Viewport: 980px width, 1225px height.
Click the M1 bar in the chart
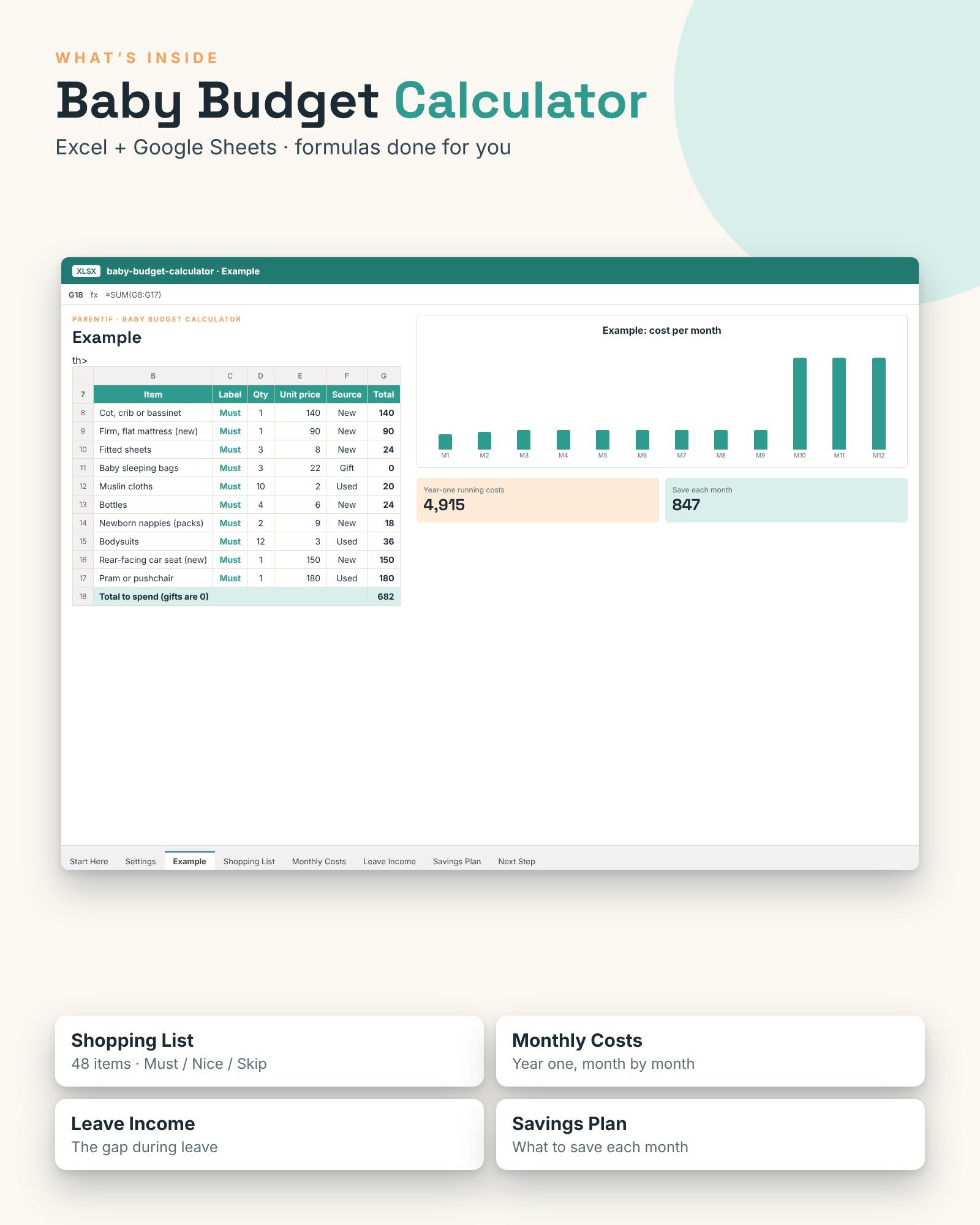(x=445, y=442)
